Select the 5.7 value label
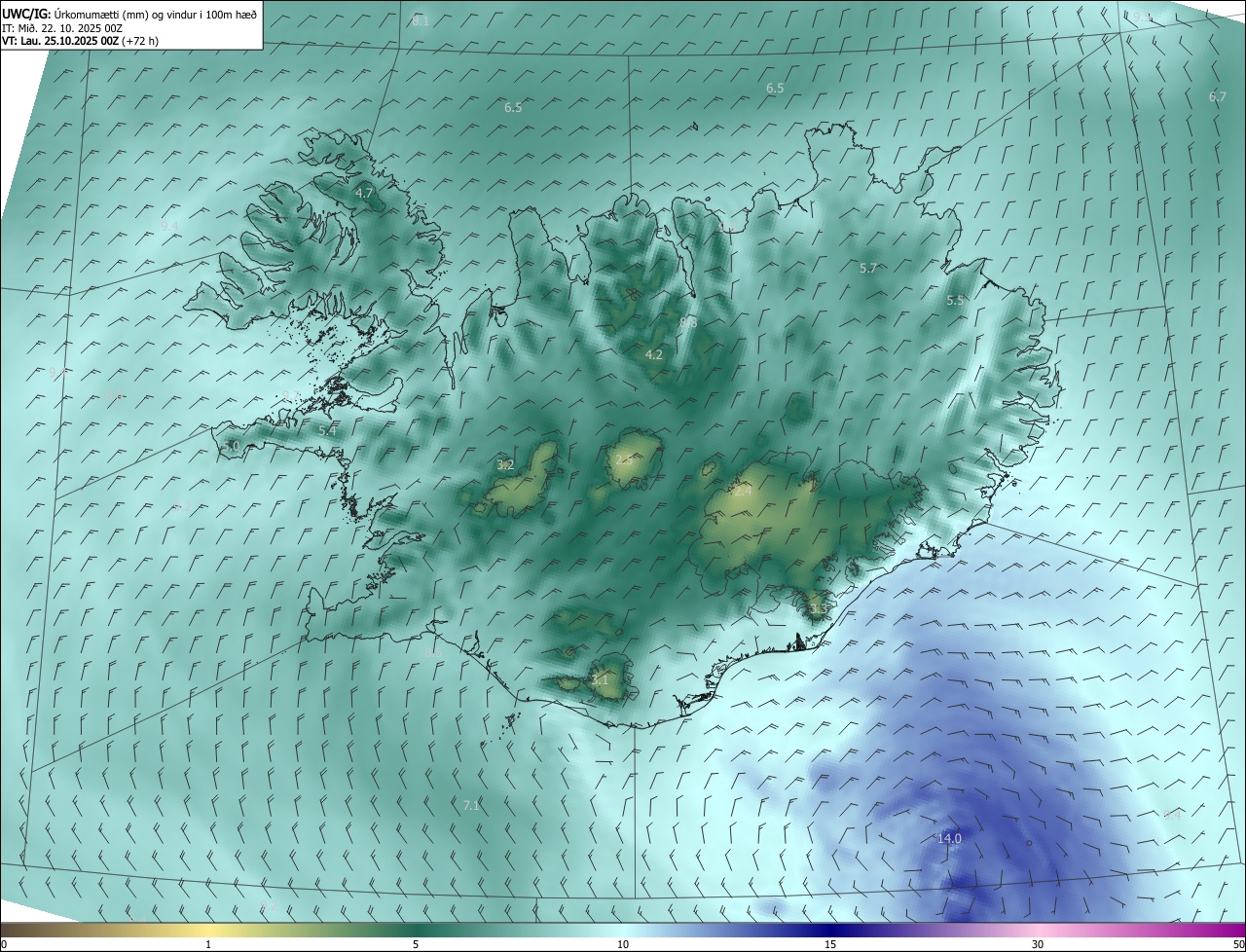This screenshot has width=1246, height=952. [869, 268]
